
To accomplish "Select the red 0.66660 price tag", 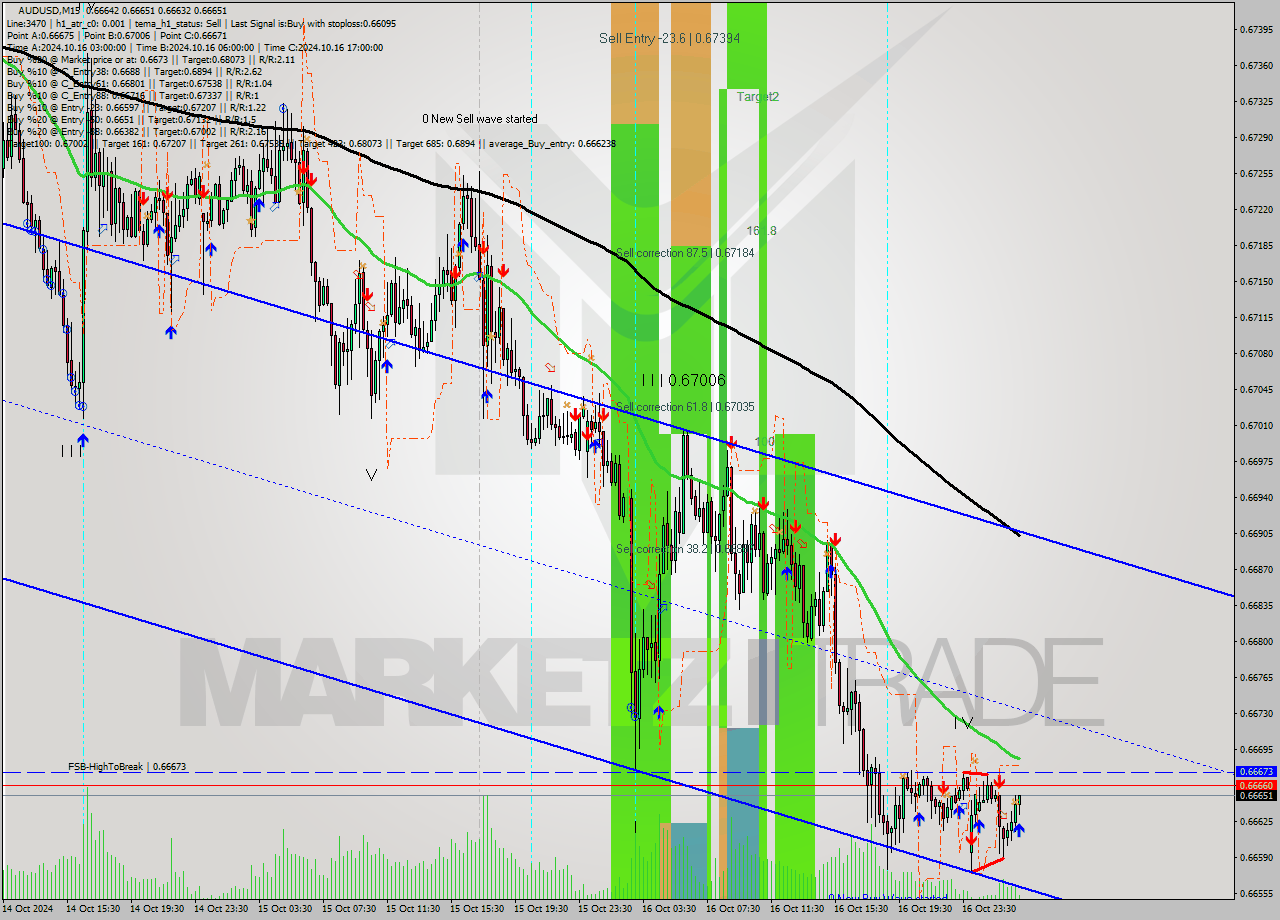I will [1257, 786].
